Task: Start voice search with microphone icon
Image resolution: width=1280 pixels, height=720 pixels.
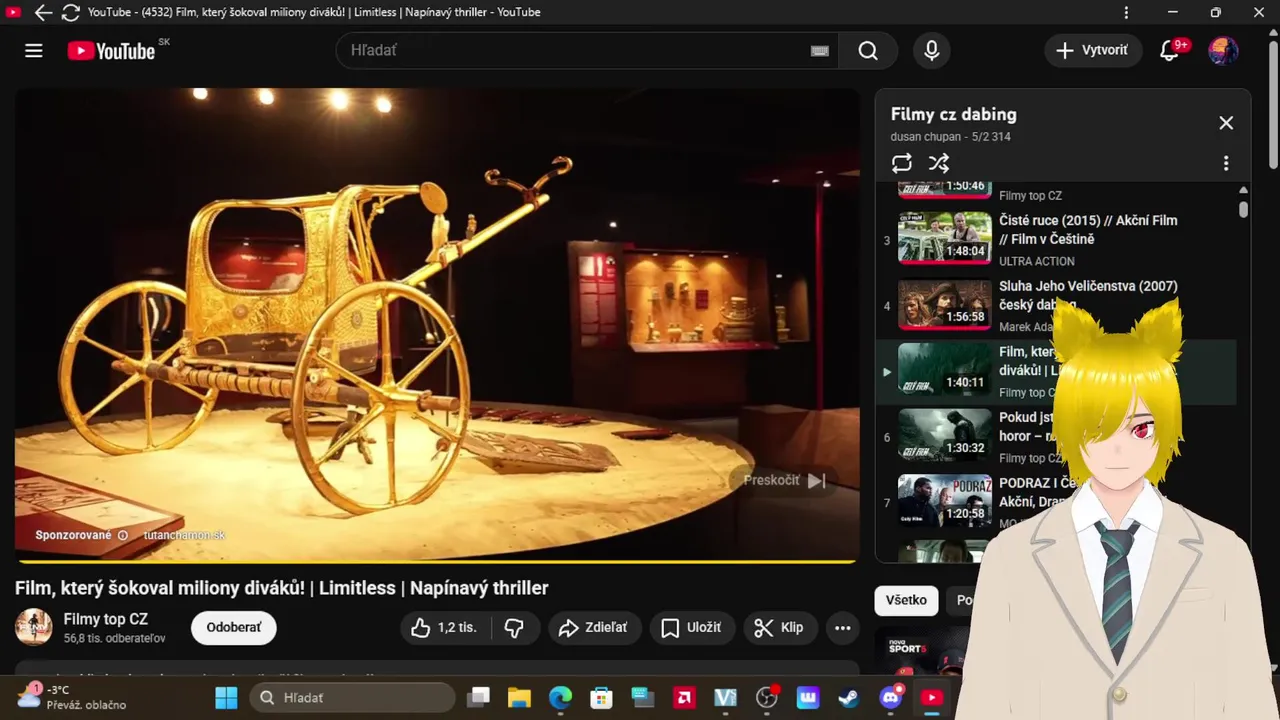Action: tap(932, 51)
